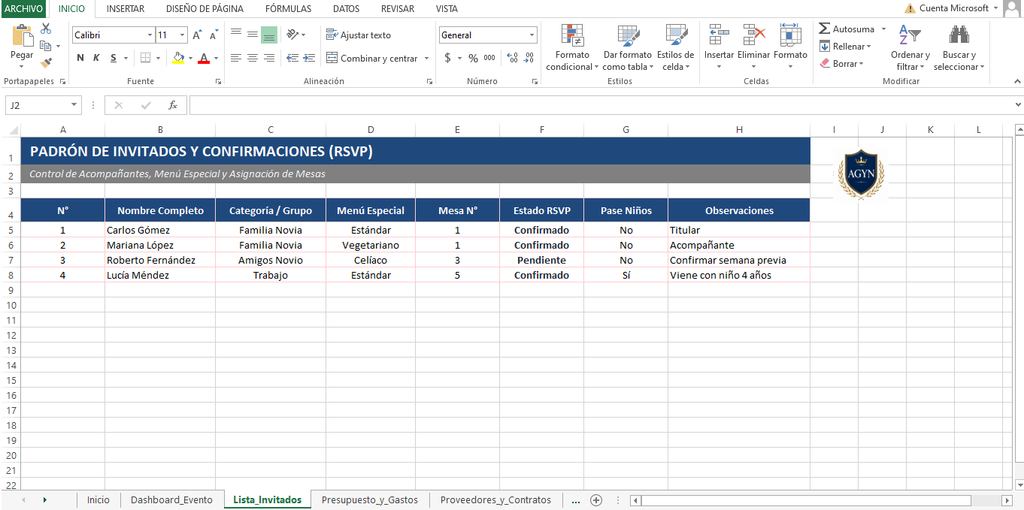Switch to the VISTA tab
The height and width of the screenshot is (510, 1024).
point(447,8)
